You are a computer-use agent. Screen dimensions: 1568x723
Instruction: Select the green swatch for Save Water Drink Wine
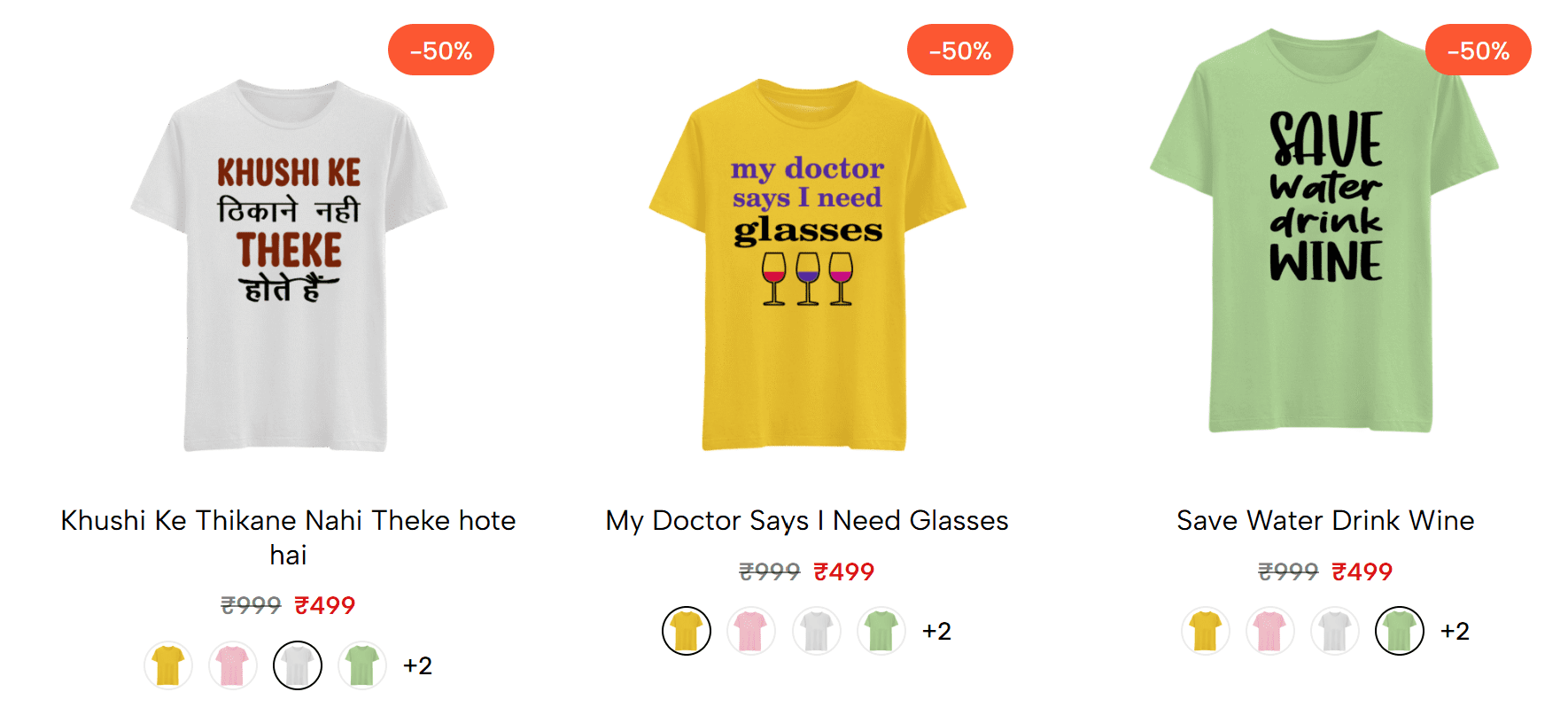pos(1399,631)
